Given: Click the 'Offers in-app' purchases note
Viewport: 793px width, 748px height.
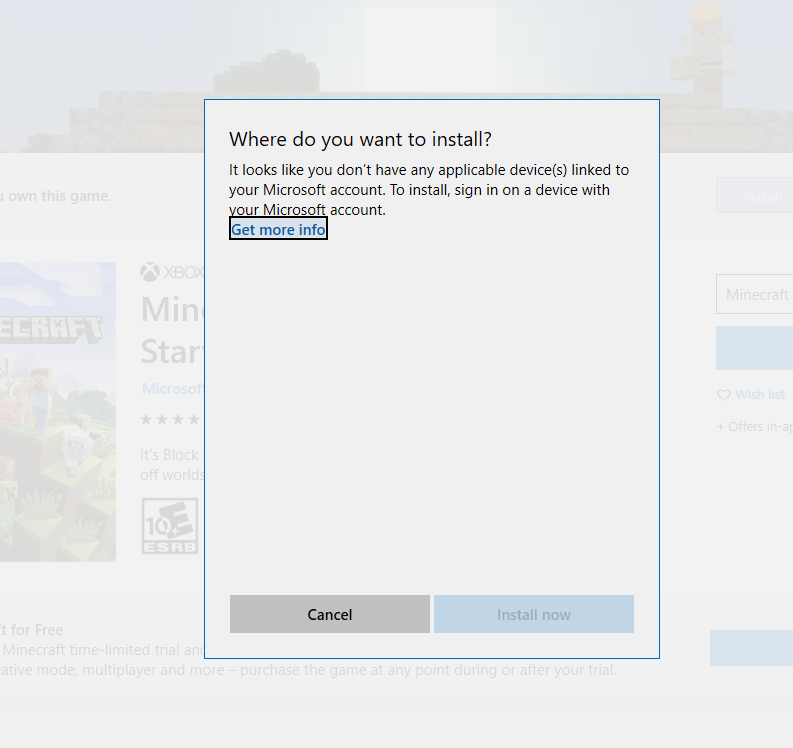Looking at the screenshot, I should (x=755, y=426).
